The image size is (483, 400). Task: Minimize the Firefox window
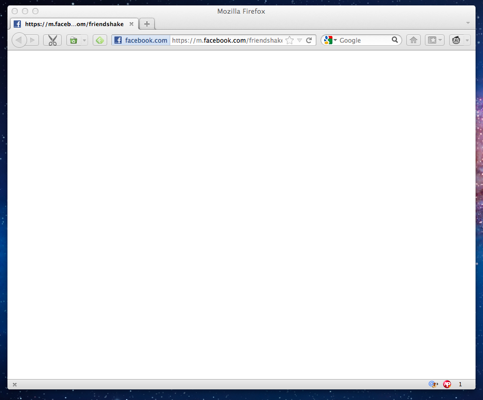[25, 11]
